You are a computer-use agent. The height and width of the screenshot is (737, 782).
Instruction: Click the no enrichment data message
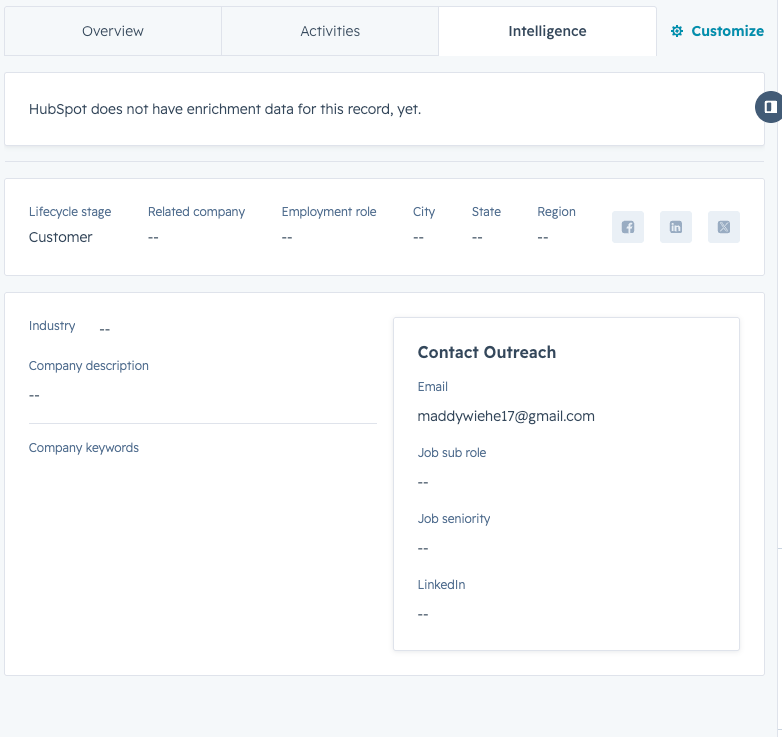[225, 109]
